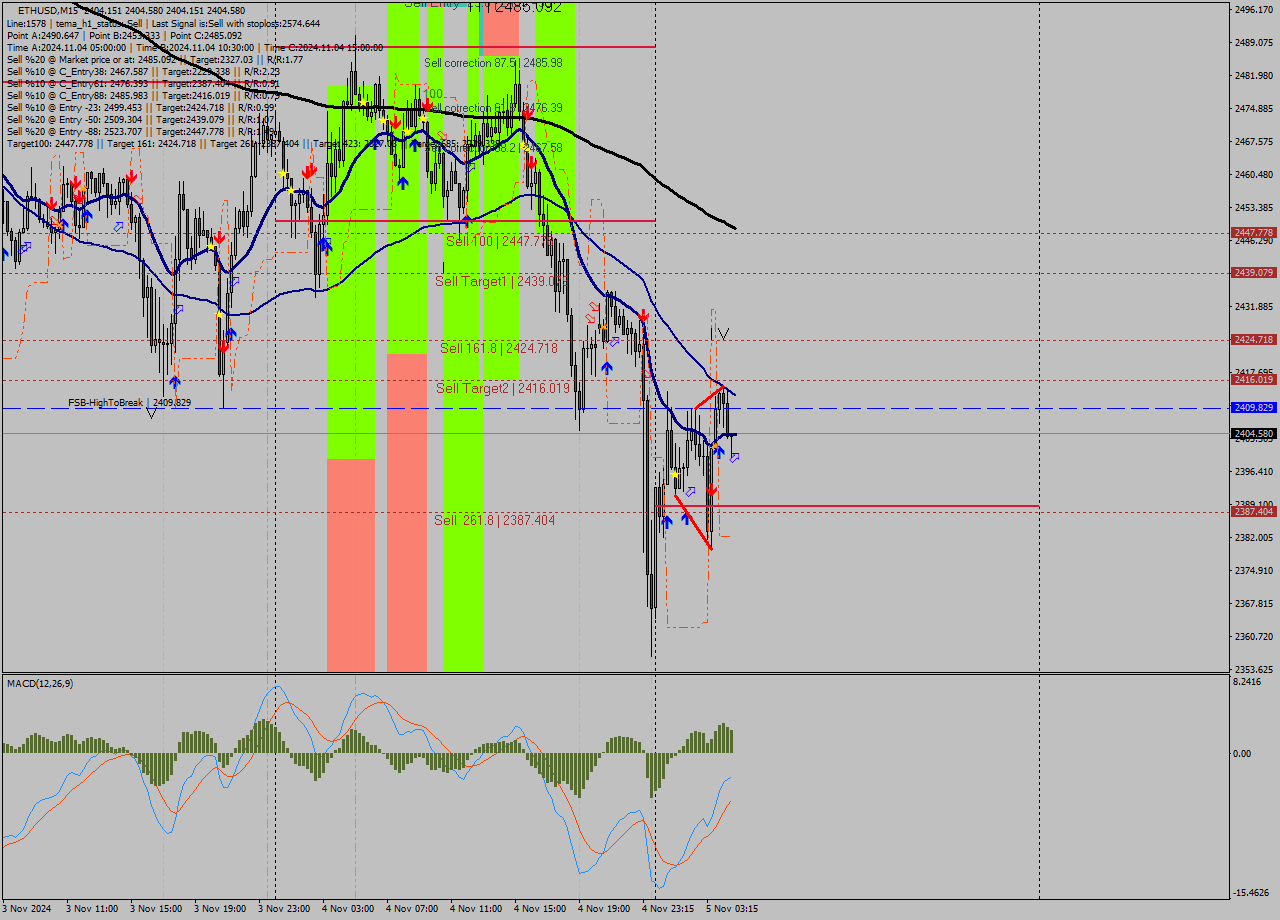Click the '4 Nov 19:00' time axis label
The height and width of the screenshot is (920, 1280).
pyautogui.click(x=604, y=909)
